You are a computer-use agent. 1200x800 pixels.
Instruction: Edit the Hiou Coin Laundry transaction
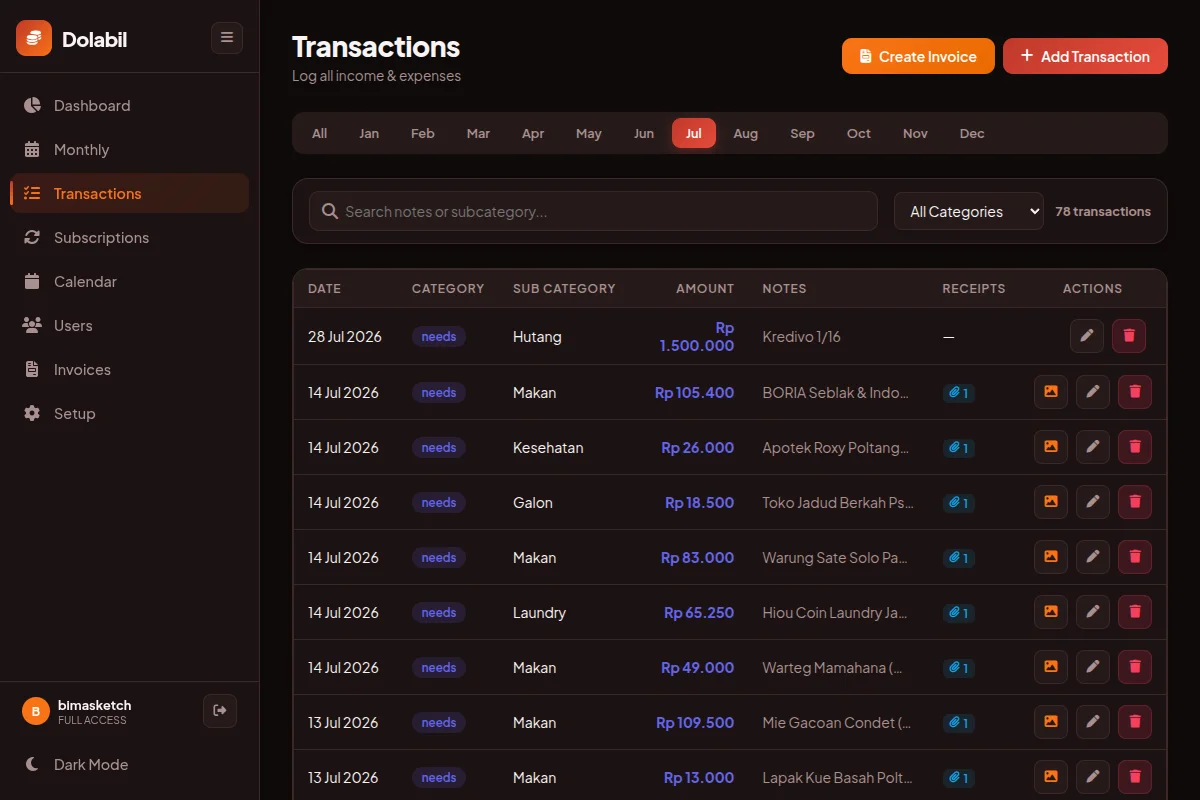click(x=1093, y=612)
